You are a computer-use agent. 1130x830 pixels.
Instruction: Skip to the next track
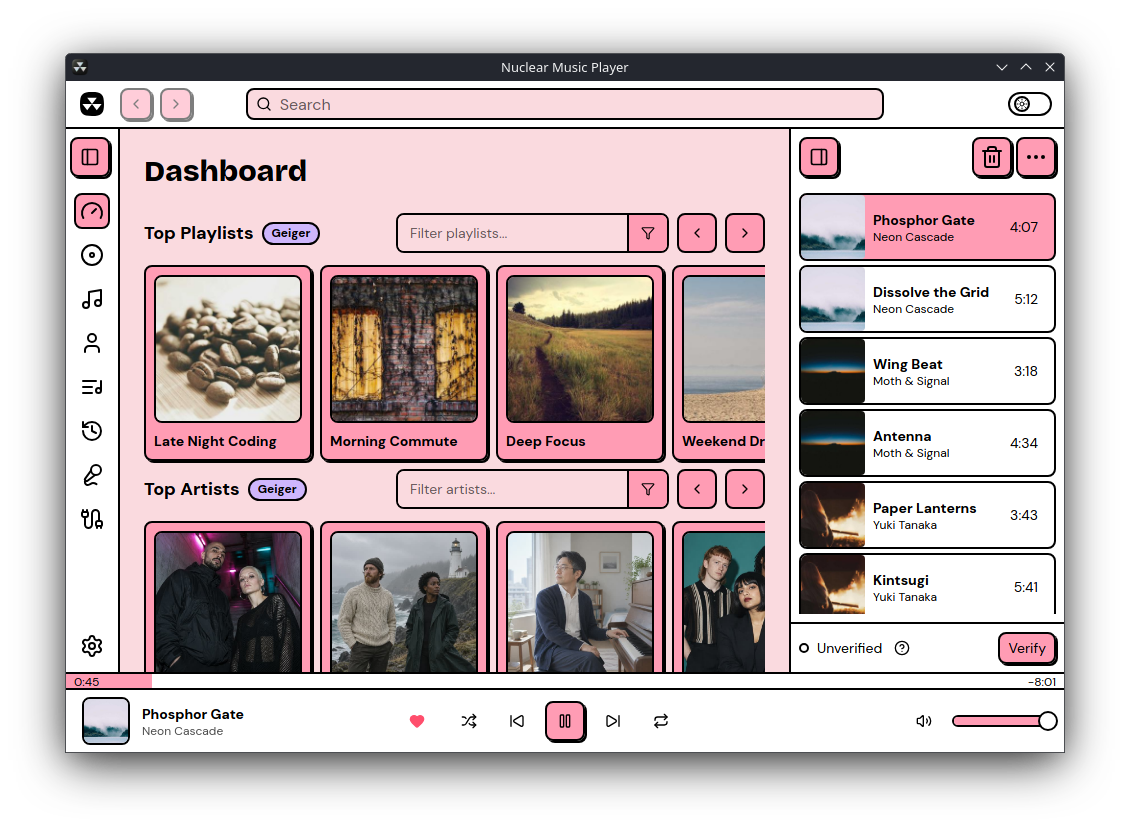[613, 721]
